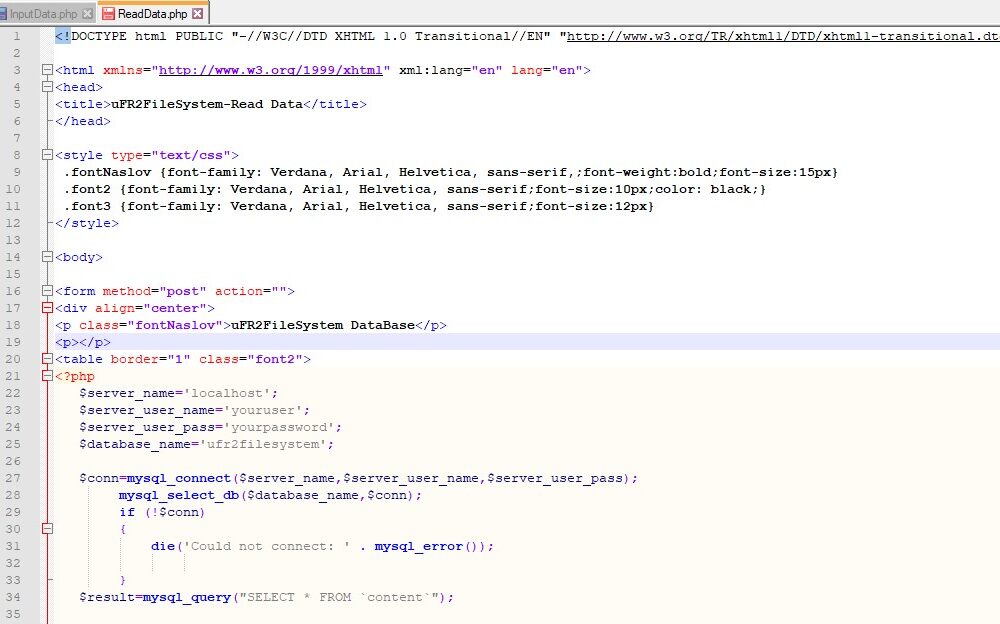Click the 'if (!$conn)' statement
Screen dimensions: 1000x624
pyautogui.click(x=162, y=512)
